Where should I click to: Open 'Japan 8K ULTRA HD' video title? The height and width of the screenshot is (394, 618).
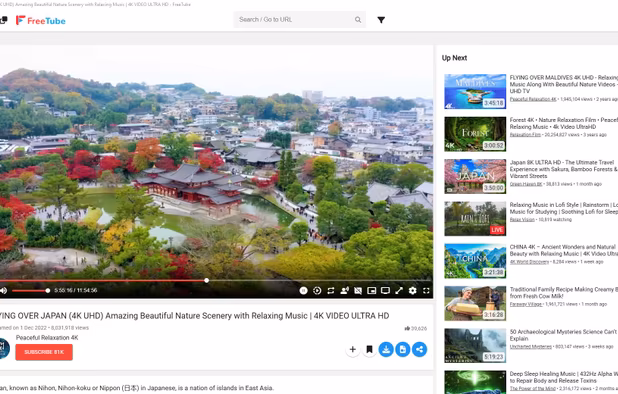click(x=564, y=169)
